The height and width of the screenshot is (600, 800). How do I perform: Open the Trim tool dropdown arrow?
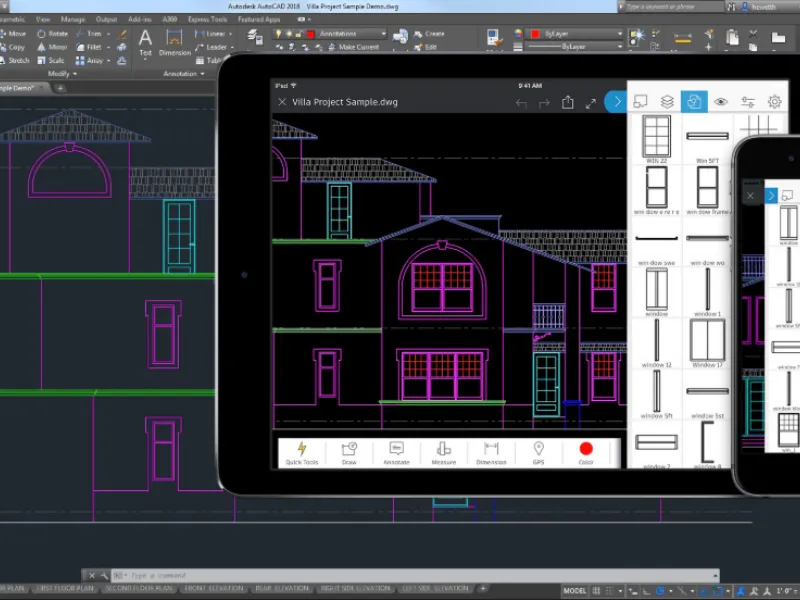pos(108,34)
